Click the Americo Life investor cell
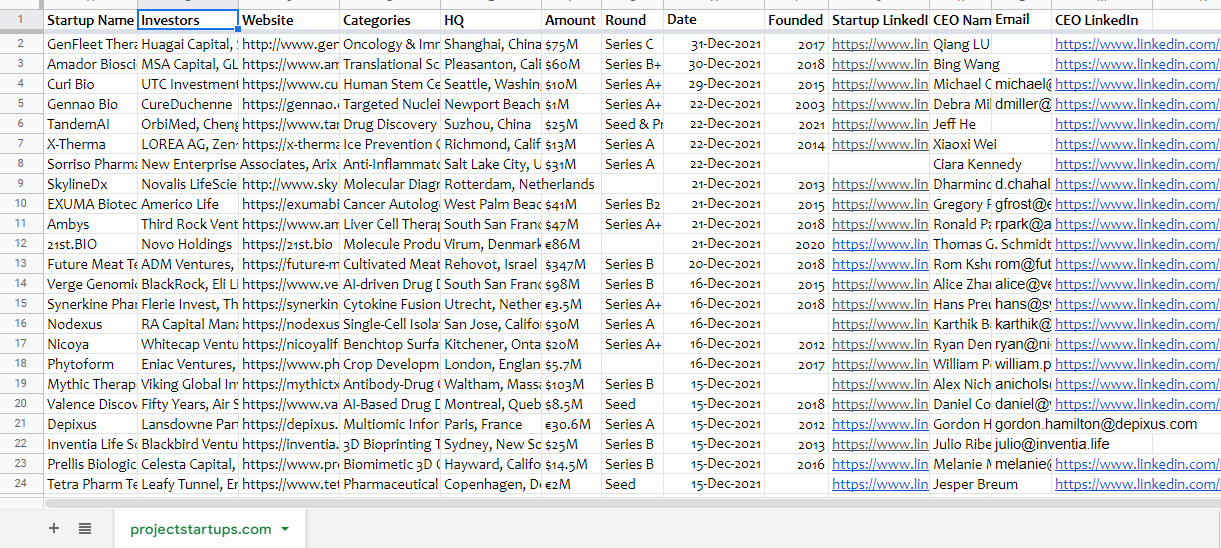1221x548 pixels. point(188,204)
